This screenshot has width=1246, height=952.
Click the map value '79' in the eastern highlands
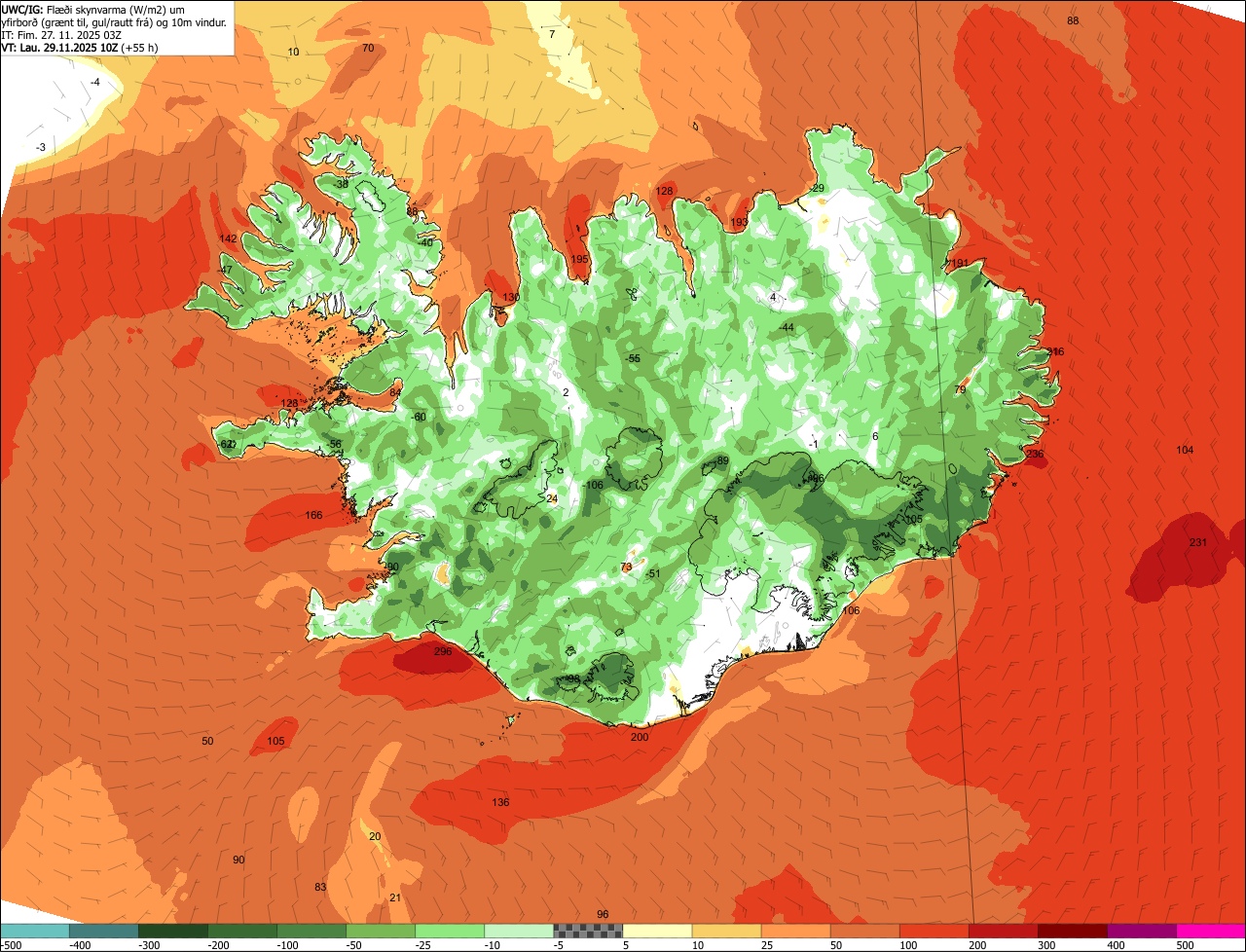point(960,390)
